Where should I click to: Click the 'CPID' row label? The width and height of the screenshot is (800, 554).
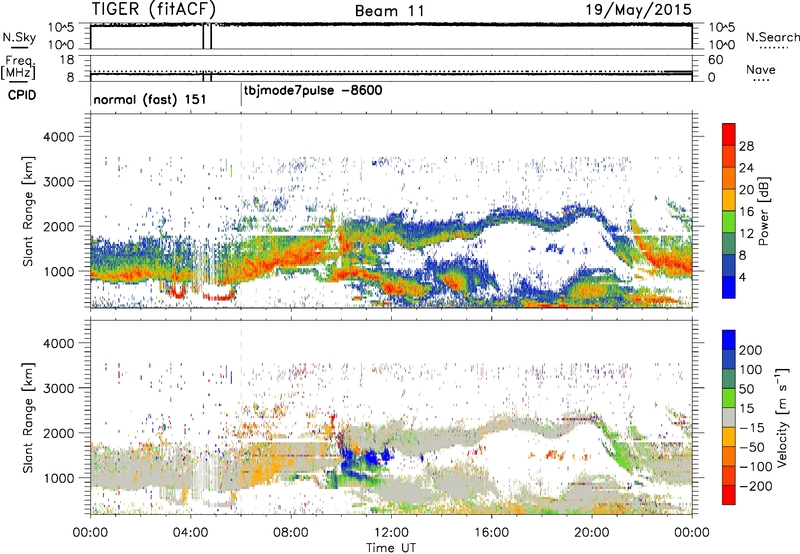[x=22, y=95]
